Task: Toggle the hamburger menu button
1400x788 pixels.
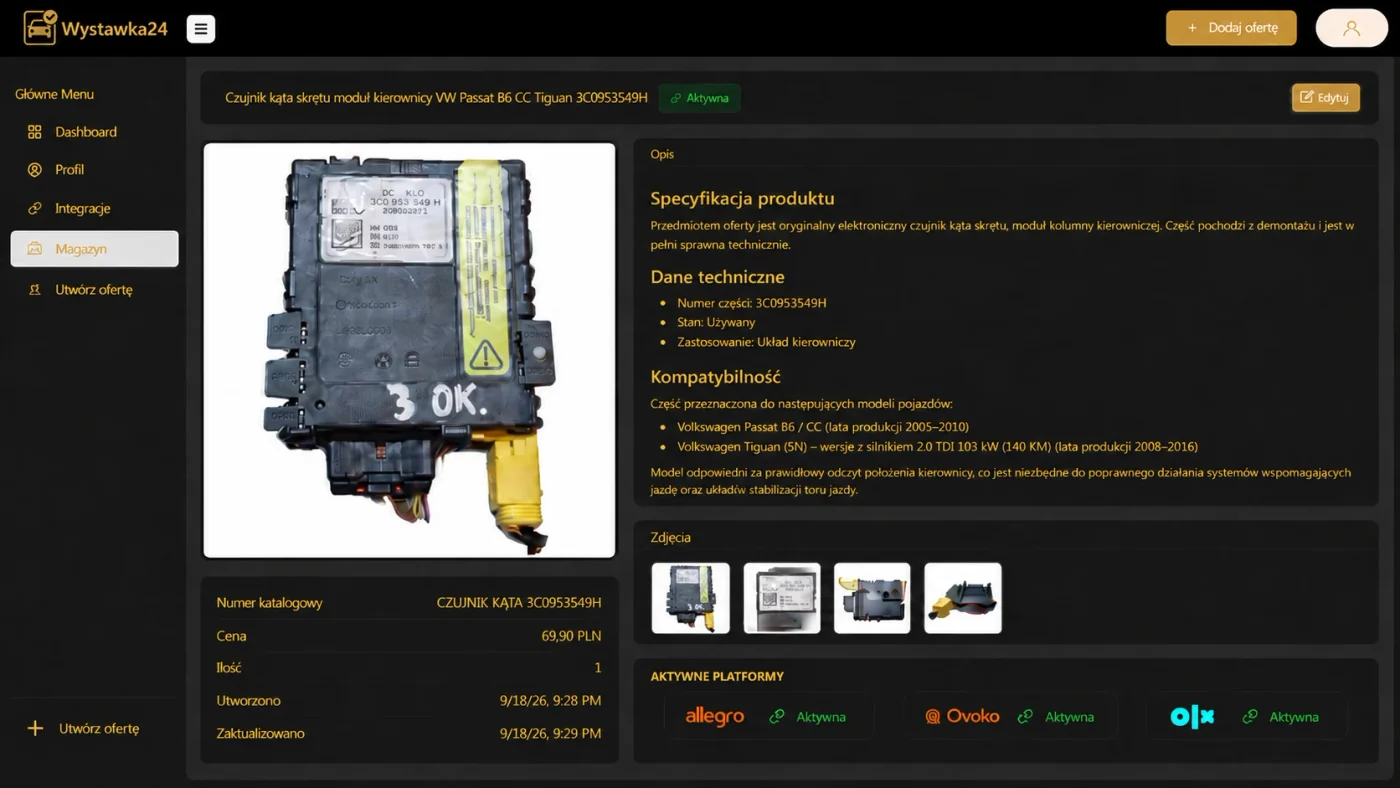Action: (x=201, y=29)
